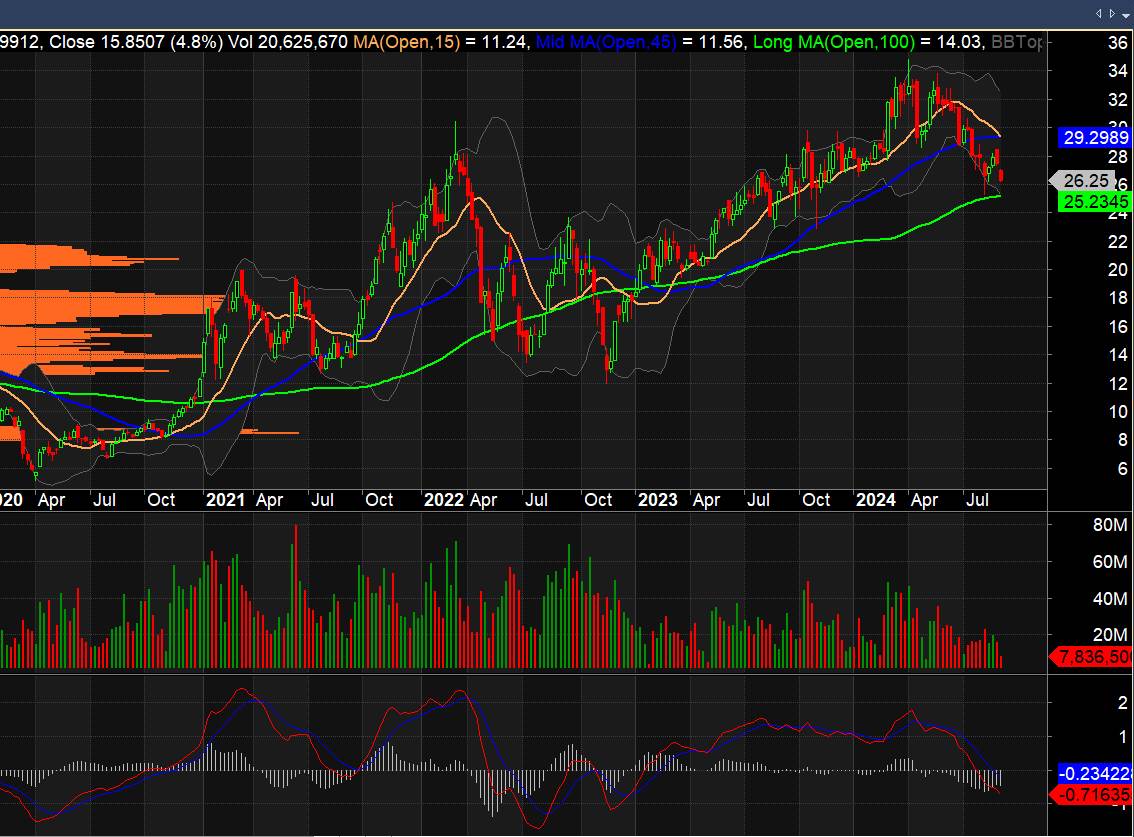
Task: Click the green 25.2345 moving average marker
Action: point(1093,202)
